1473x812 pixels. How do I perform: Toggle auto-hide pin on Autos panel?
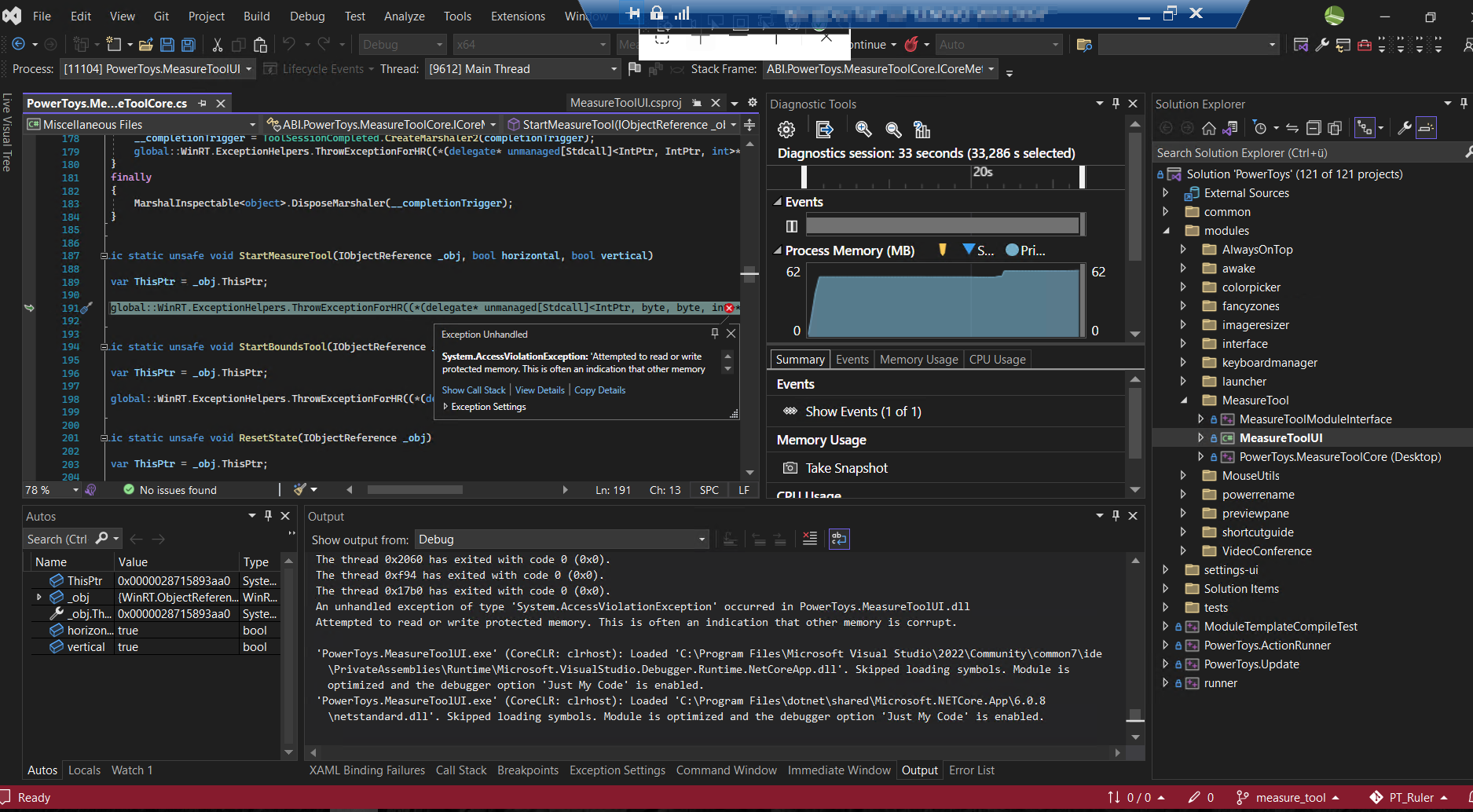tap(269, 516)
